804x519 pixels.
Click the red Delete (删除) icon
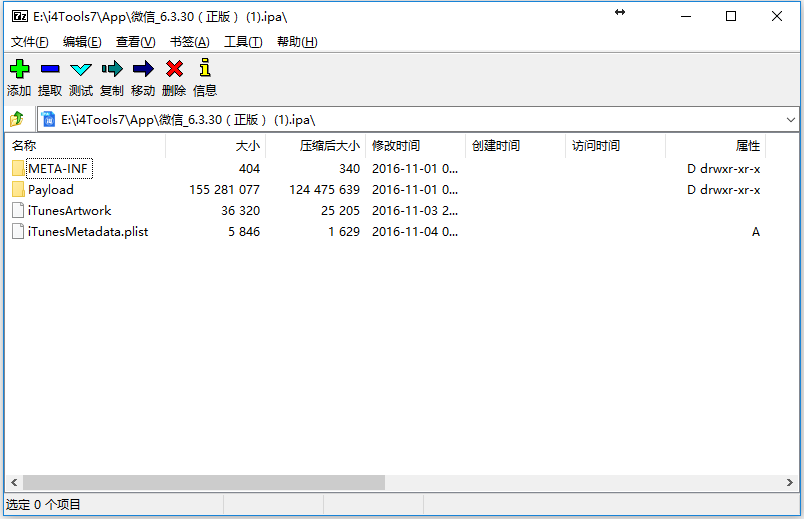[x=174, y=69]
